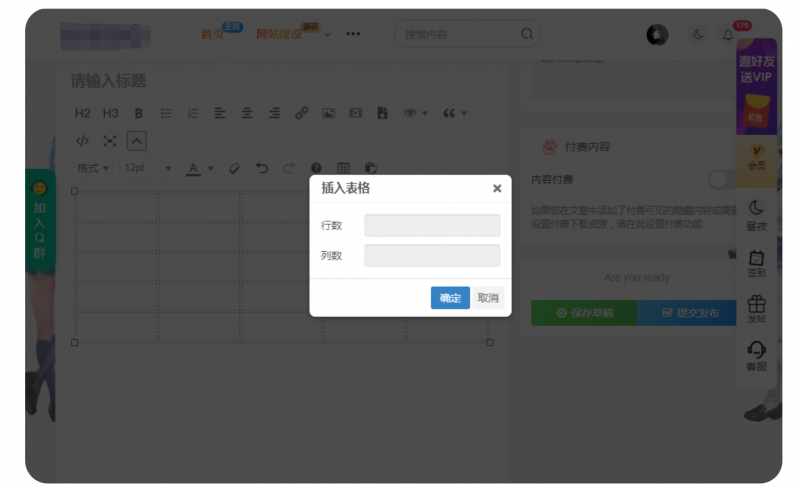800x489 pixels.
Task: Click 取消 to cancel table insertion
Action: click(x=488, y=298)
